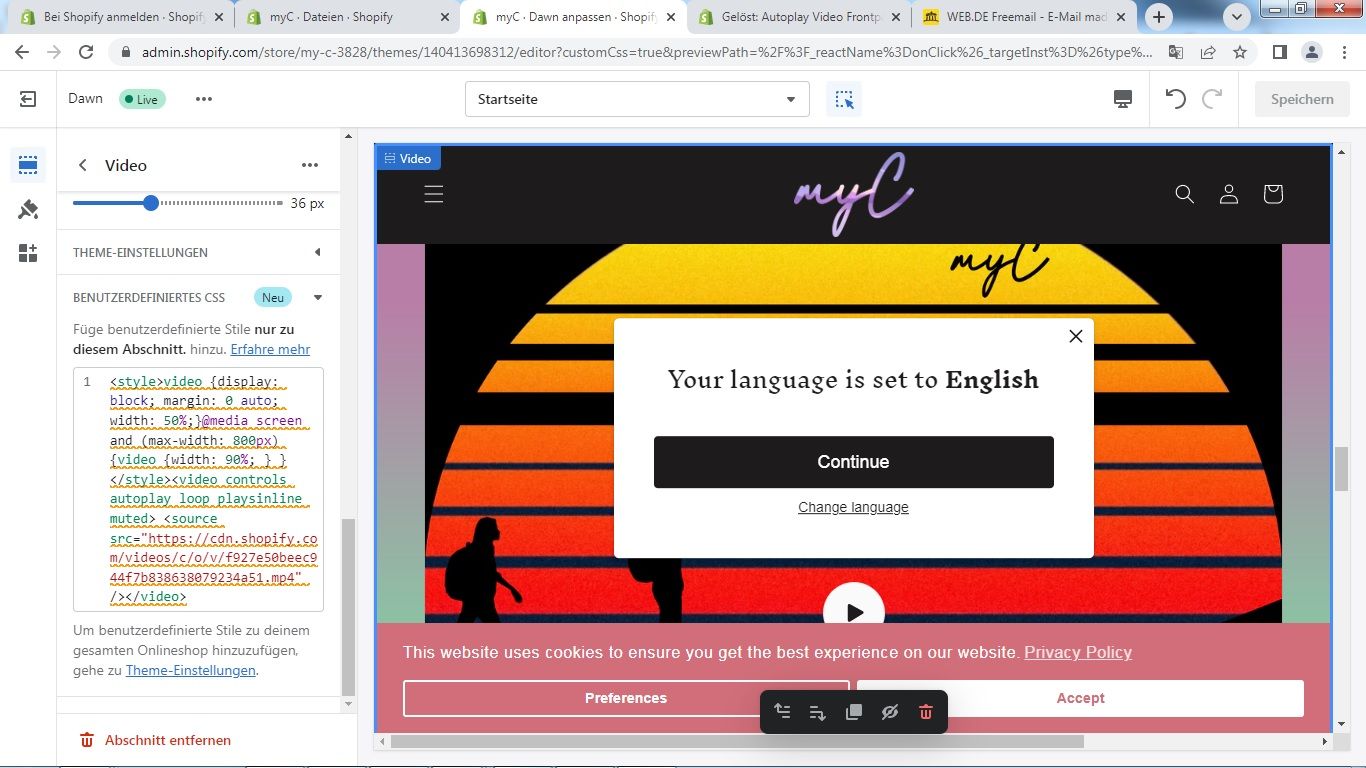Open the cart icon in store header
The height and width of the screenshot is (768, 1366).
[1273, 194]
